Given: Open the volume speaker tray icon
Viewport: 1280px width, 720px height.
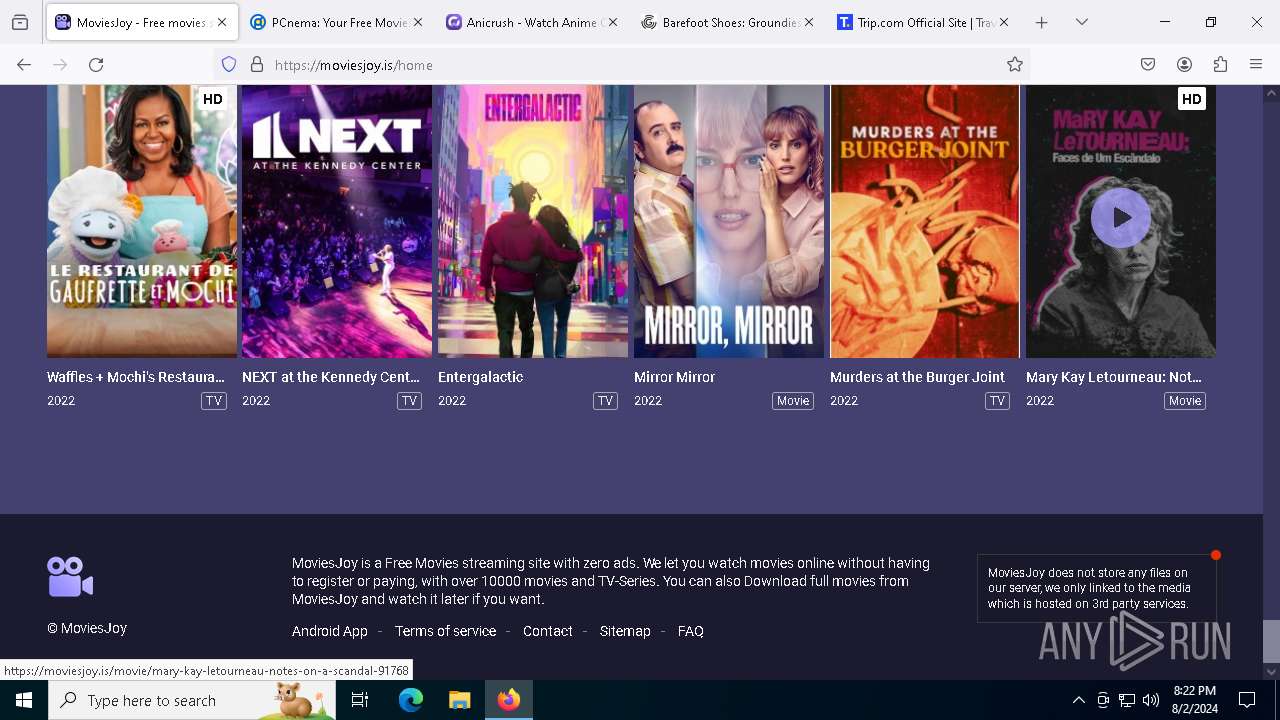Looking at the screenshot, I should [x=1151, y=700].
